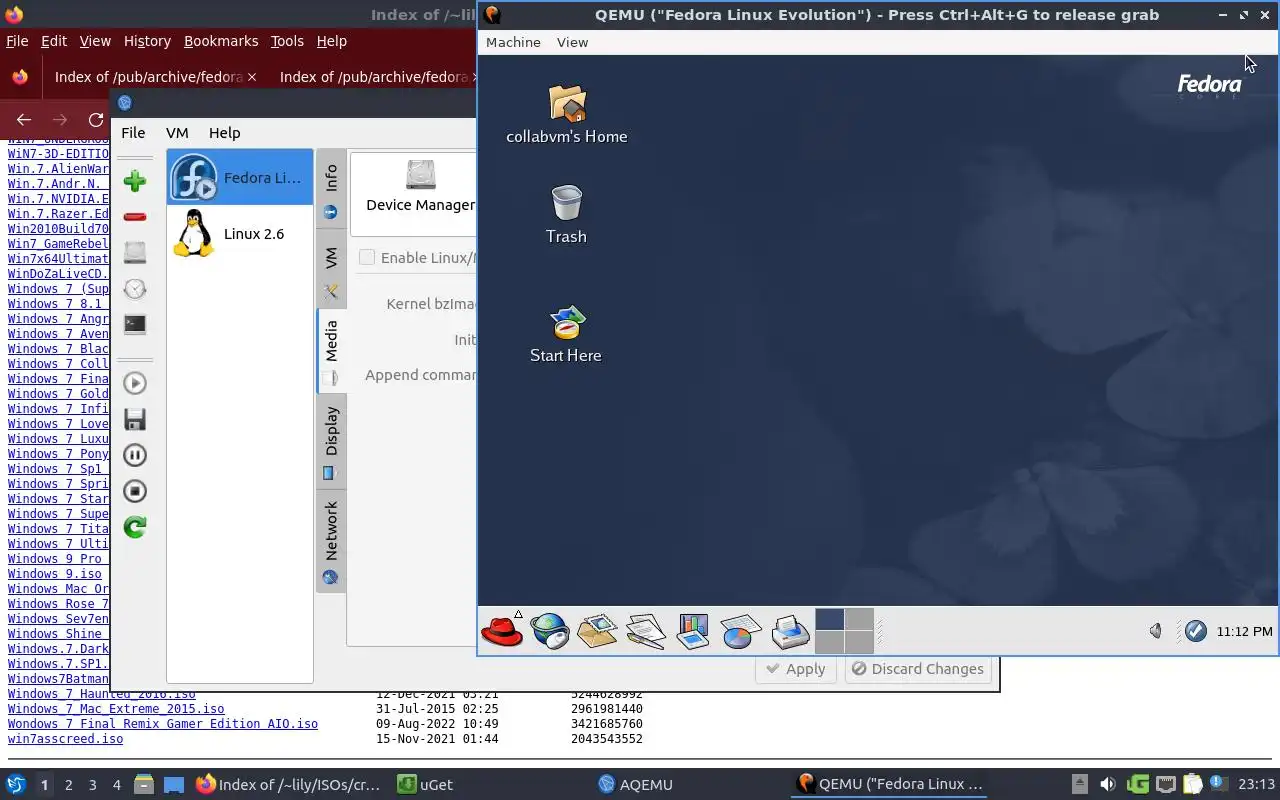Open Device Manager in AQEMU

click(420, 187)
